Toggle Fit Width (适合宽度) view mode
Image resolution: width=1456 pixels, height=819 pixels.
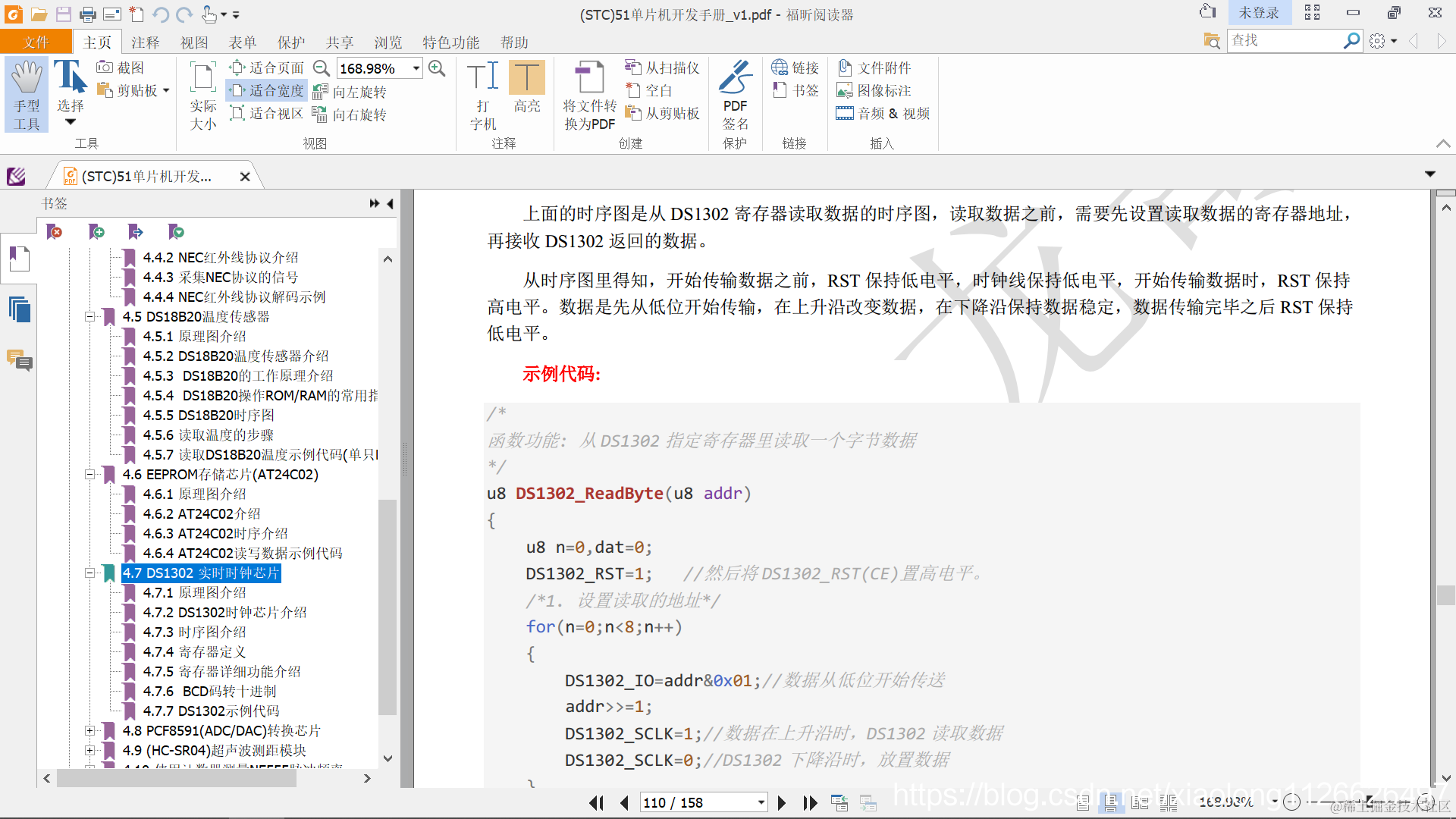click(x=267, y=91)
